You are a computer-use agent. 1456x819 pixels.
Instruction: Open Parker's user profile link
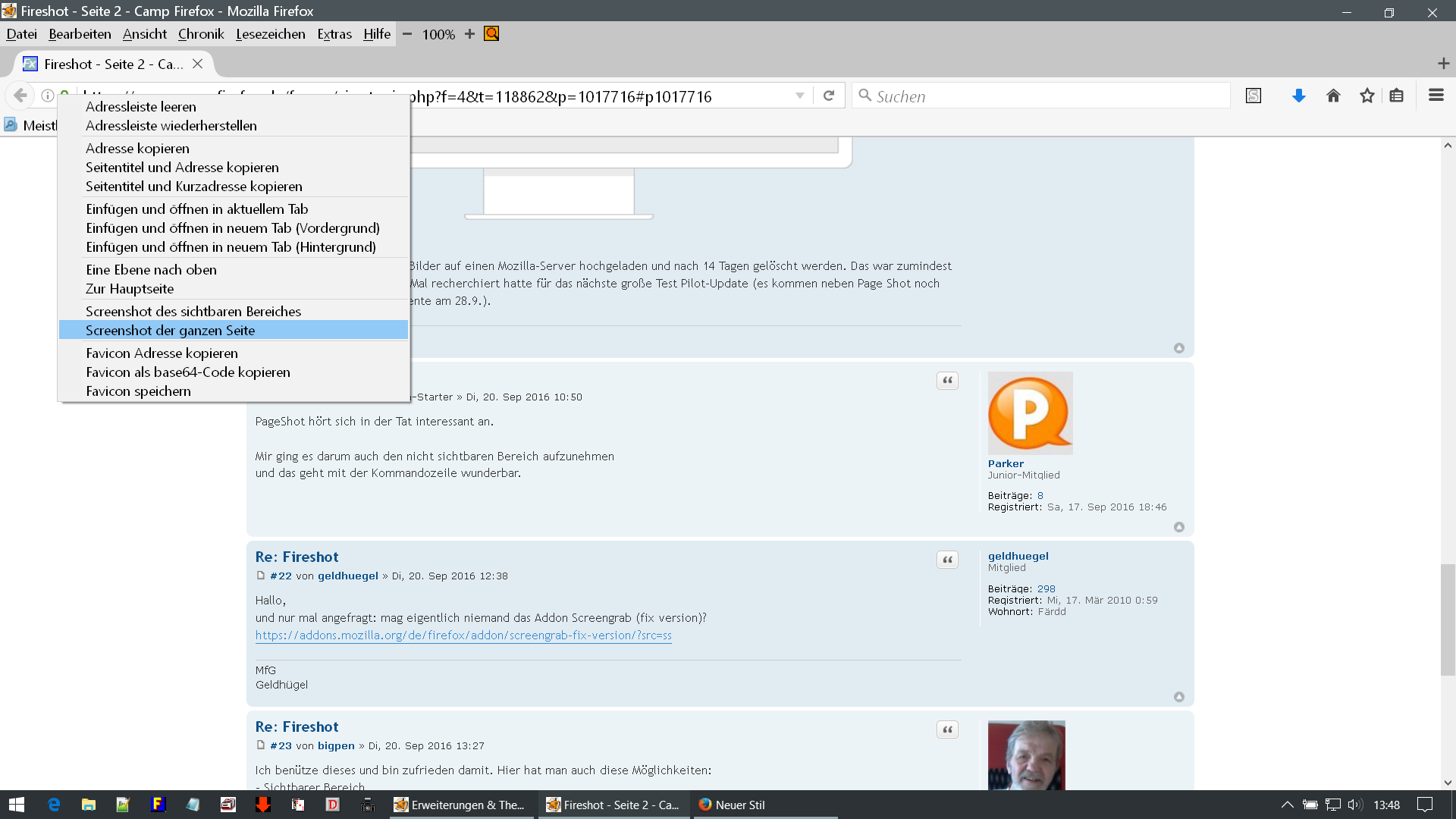(x=1006, y=463)
